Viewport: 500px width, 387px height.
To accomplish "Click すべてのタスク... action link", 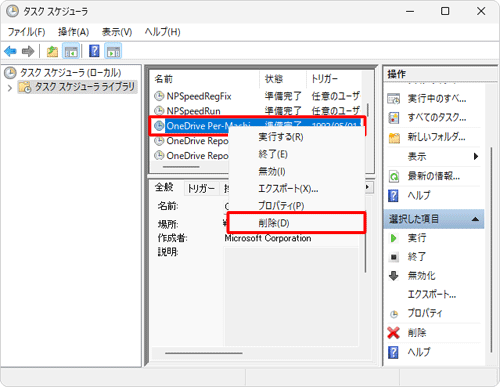I will [437, 118].
